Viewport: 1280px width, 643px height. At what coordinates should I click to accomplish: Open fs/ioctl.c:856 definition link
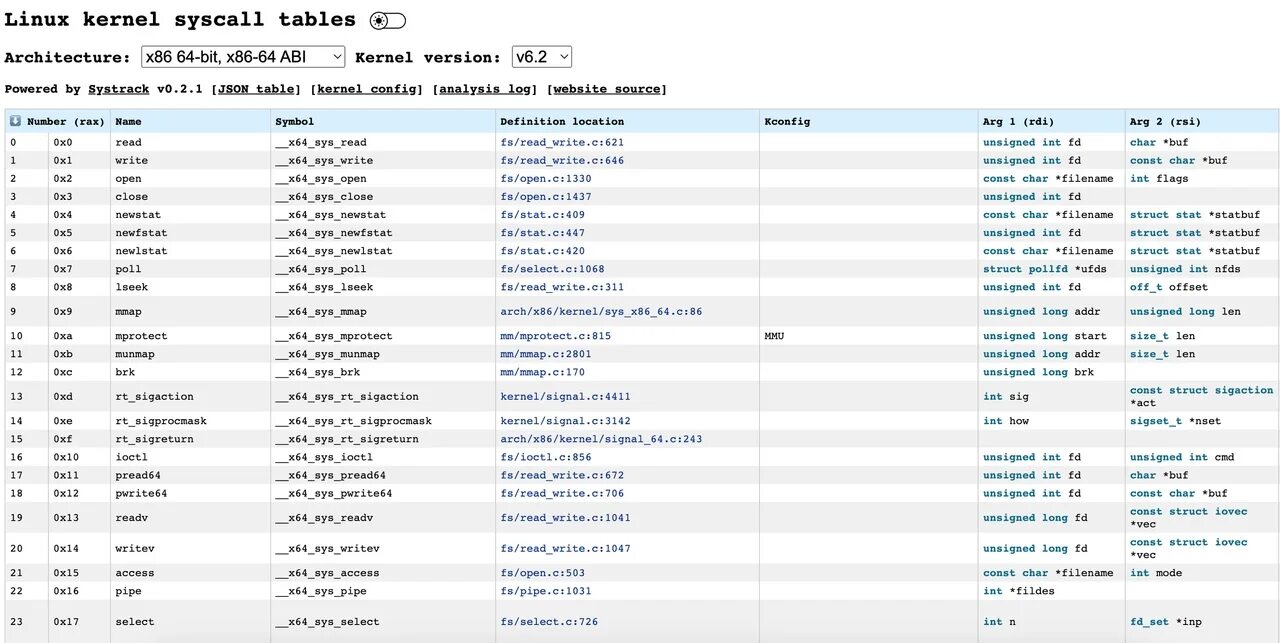click(x=546, y=456)
